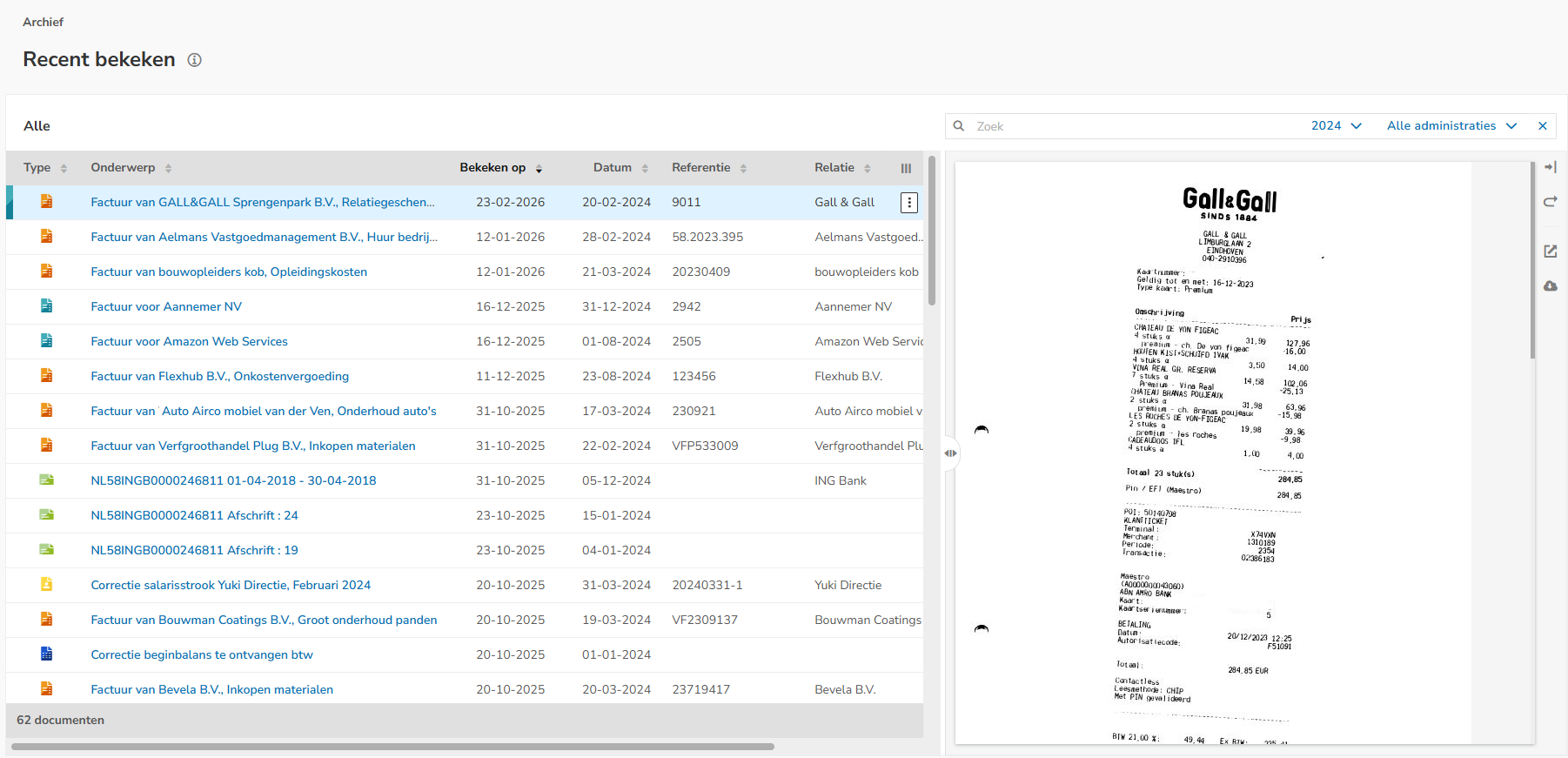
Task: Open Factuur van Auto Airco mobiel van der Ven
Action: click(x=264, y=412)
